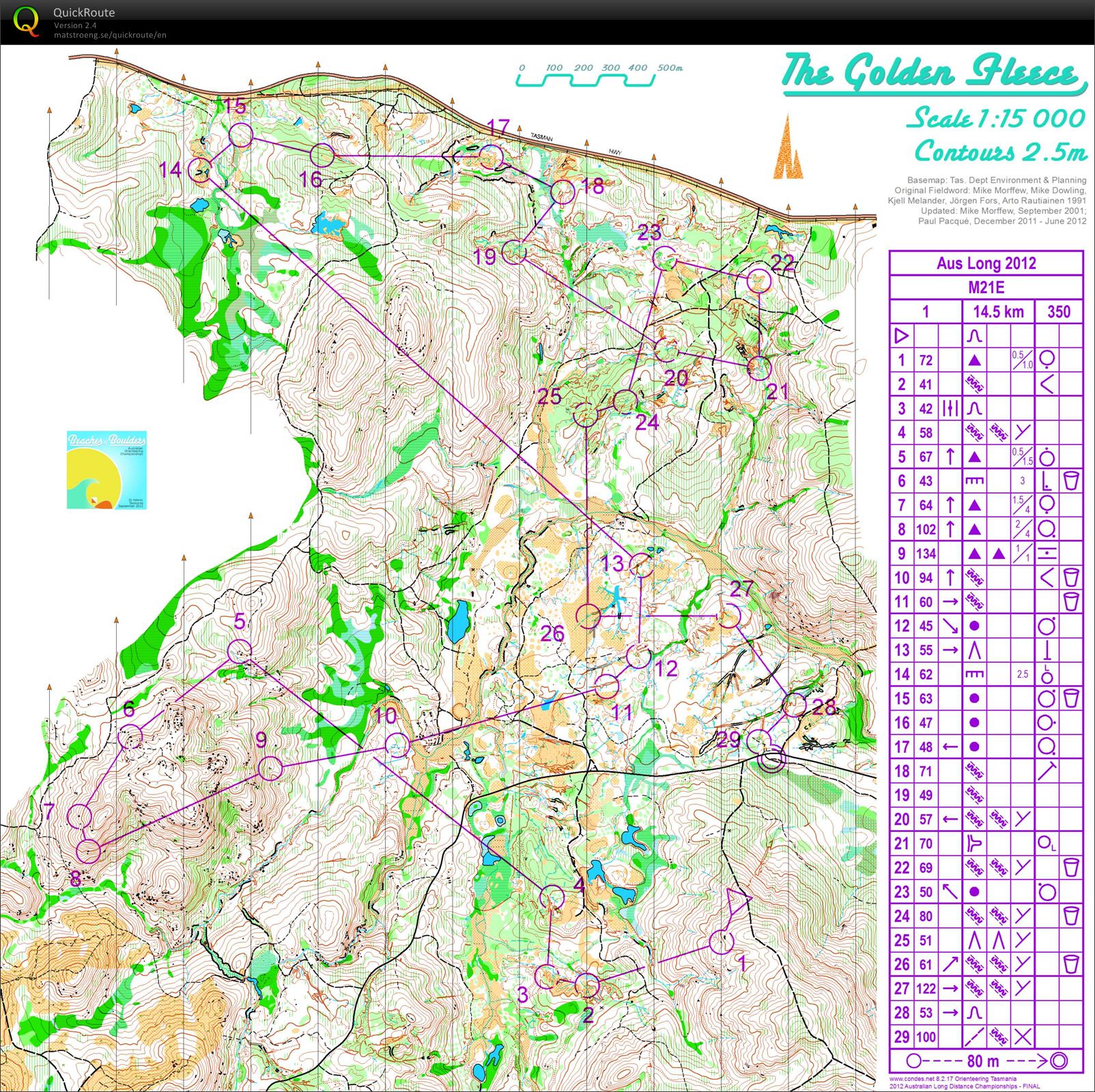The image size is (1095, 1092).
Task: Select the start triangle row in the description sheet
Action: point(900,334)
